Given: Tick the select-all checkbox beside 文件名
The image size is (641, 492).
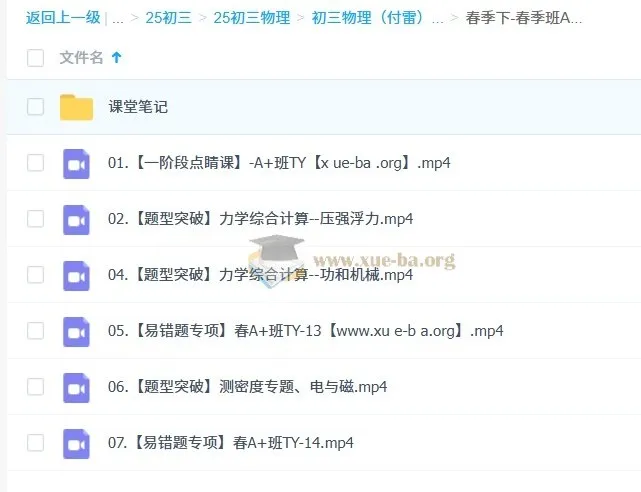Looking at the screenshot, I should 36,58.
